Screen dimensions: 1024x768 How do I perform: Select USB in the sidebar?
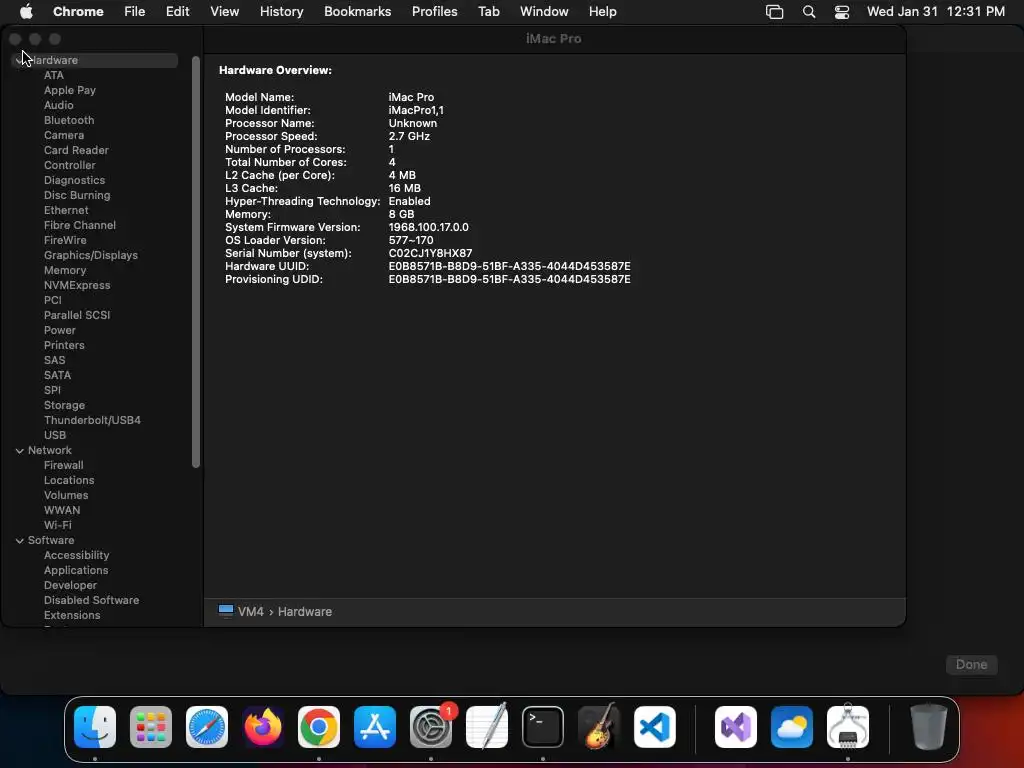click(x=55, y=436)
